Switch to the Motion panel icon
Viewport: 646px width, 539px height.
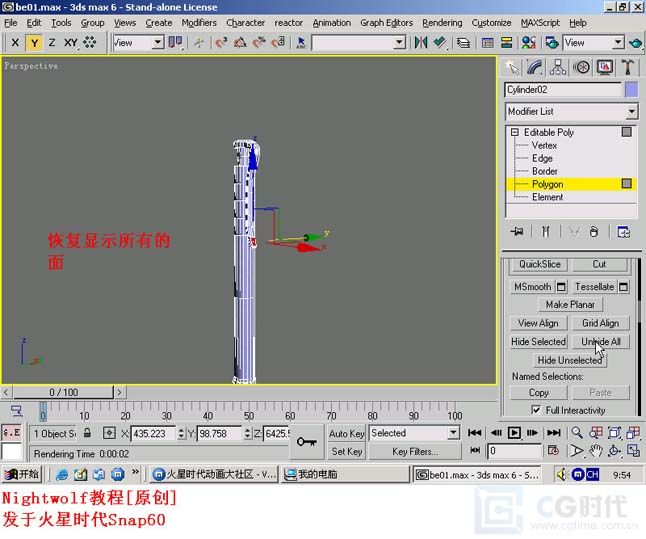(582, 67)
